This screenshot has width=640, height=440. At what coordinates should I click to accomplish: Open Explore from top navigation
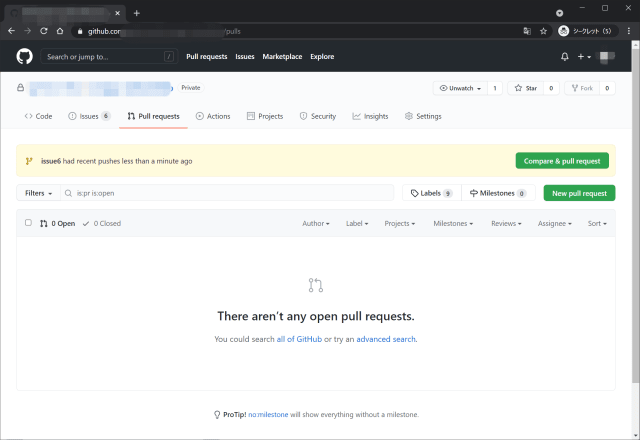(x=322, y=57)
